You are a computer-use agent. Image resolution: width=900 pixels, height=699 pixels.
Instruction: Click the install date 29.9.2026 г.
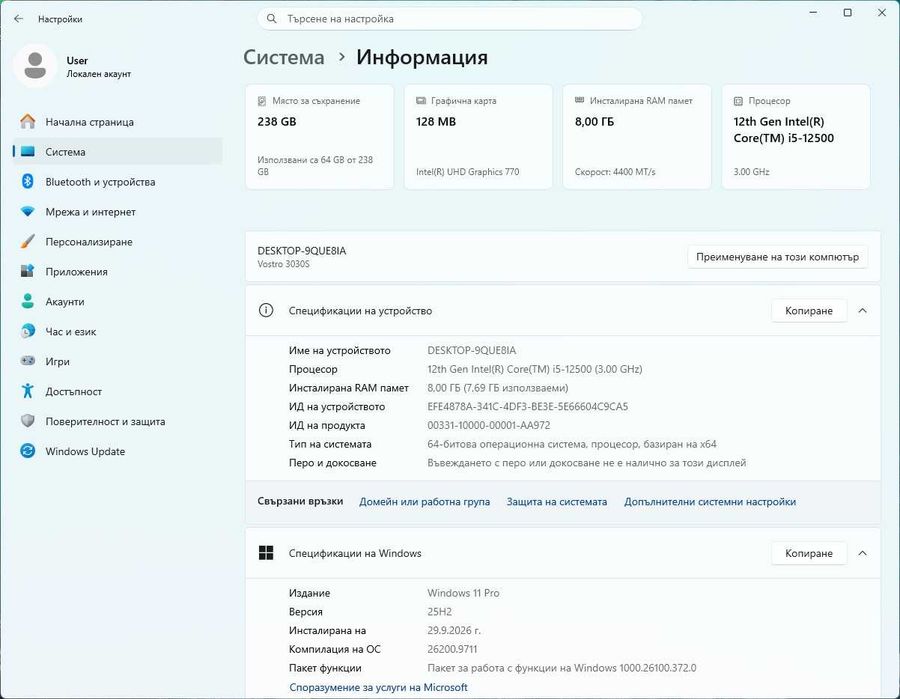[454, 630]
